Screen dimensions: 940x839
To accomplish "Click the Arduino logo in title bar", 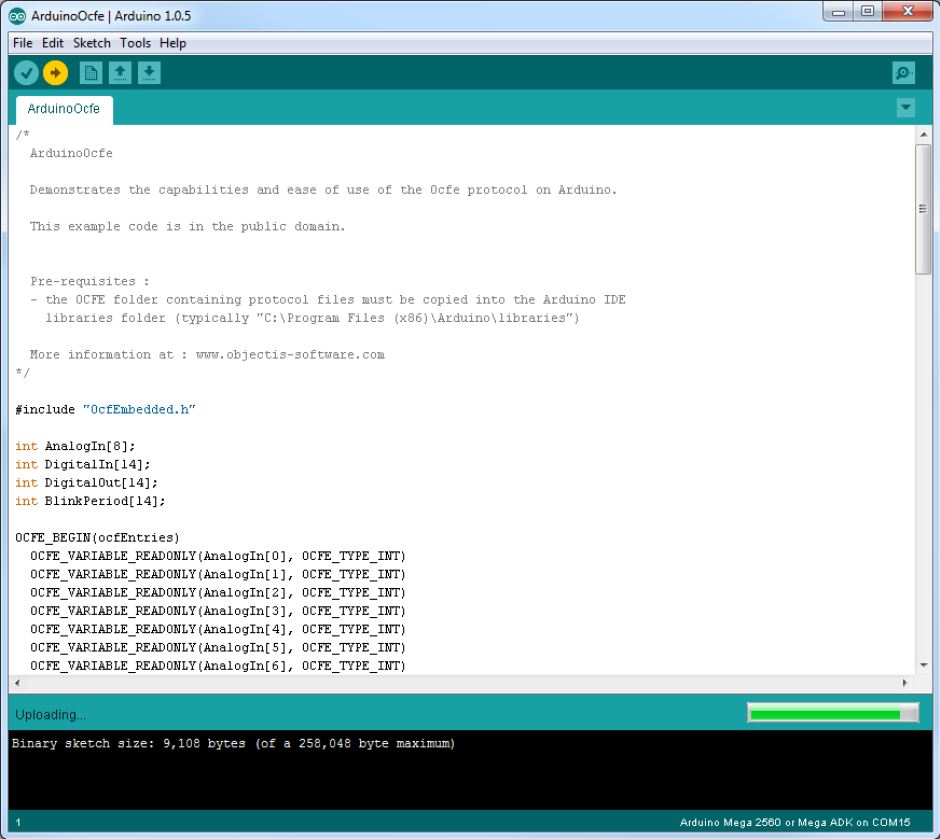I will 17,16.
